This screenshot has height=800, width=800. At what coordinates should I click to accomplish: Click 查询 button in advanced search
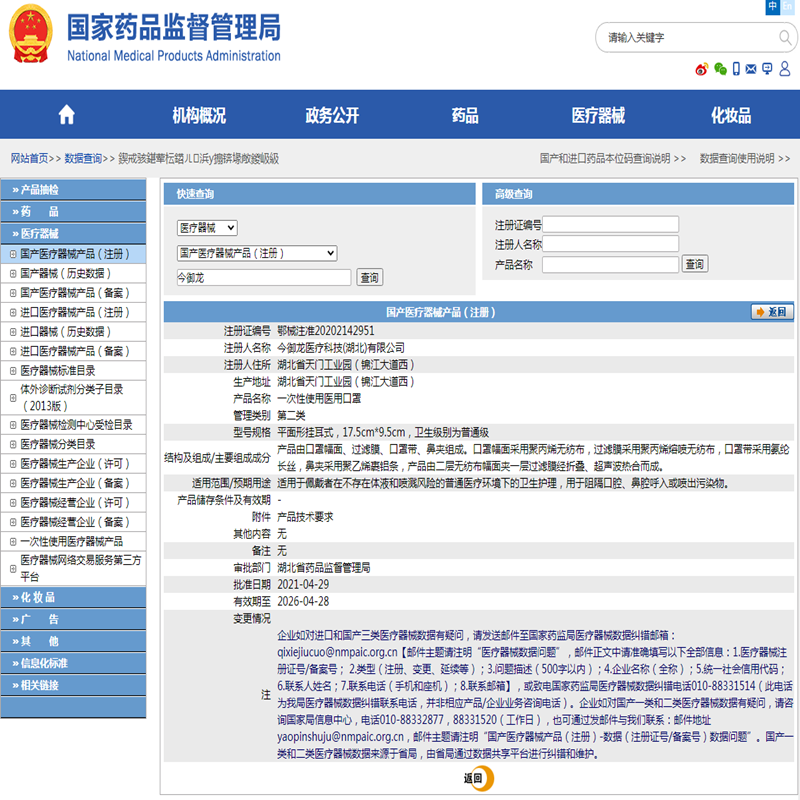click(694, 264)
